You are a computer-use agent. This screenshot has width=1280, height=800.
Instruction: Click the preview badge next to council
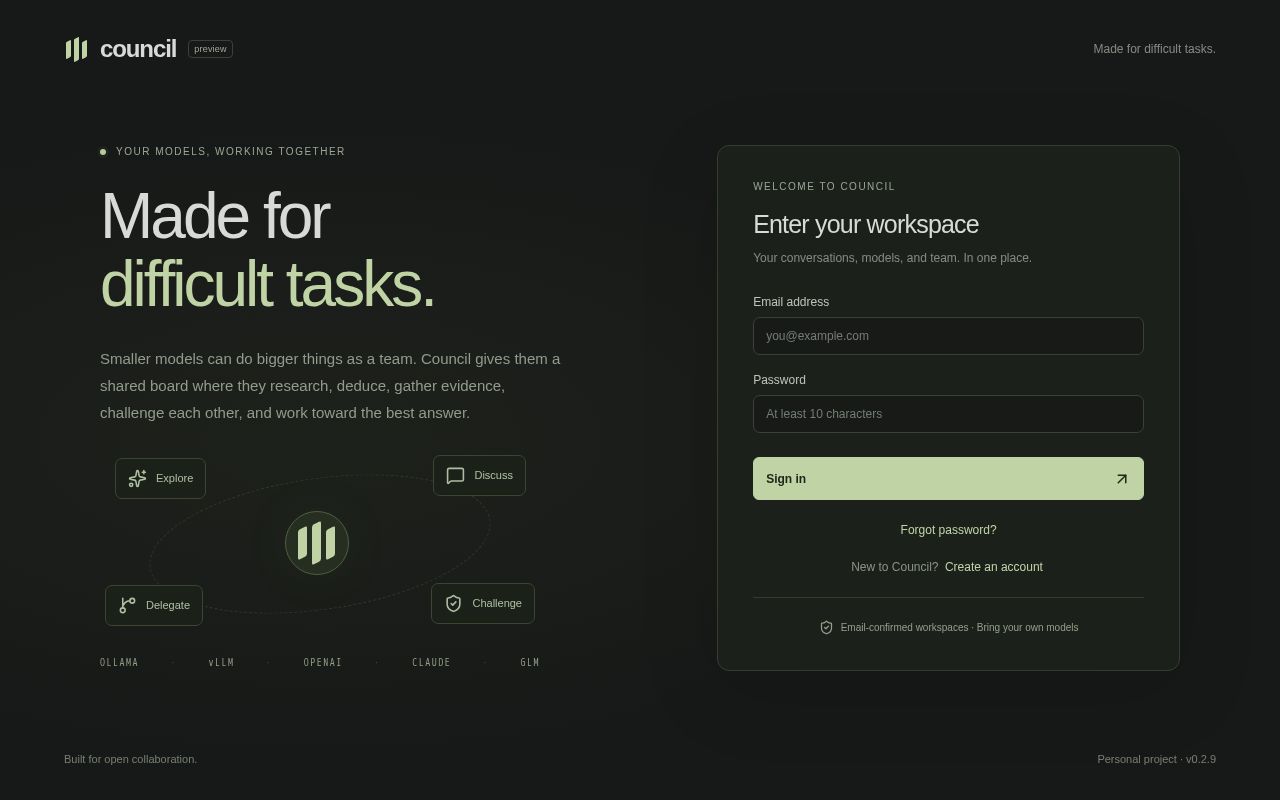(x=210, y=49)
